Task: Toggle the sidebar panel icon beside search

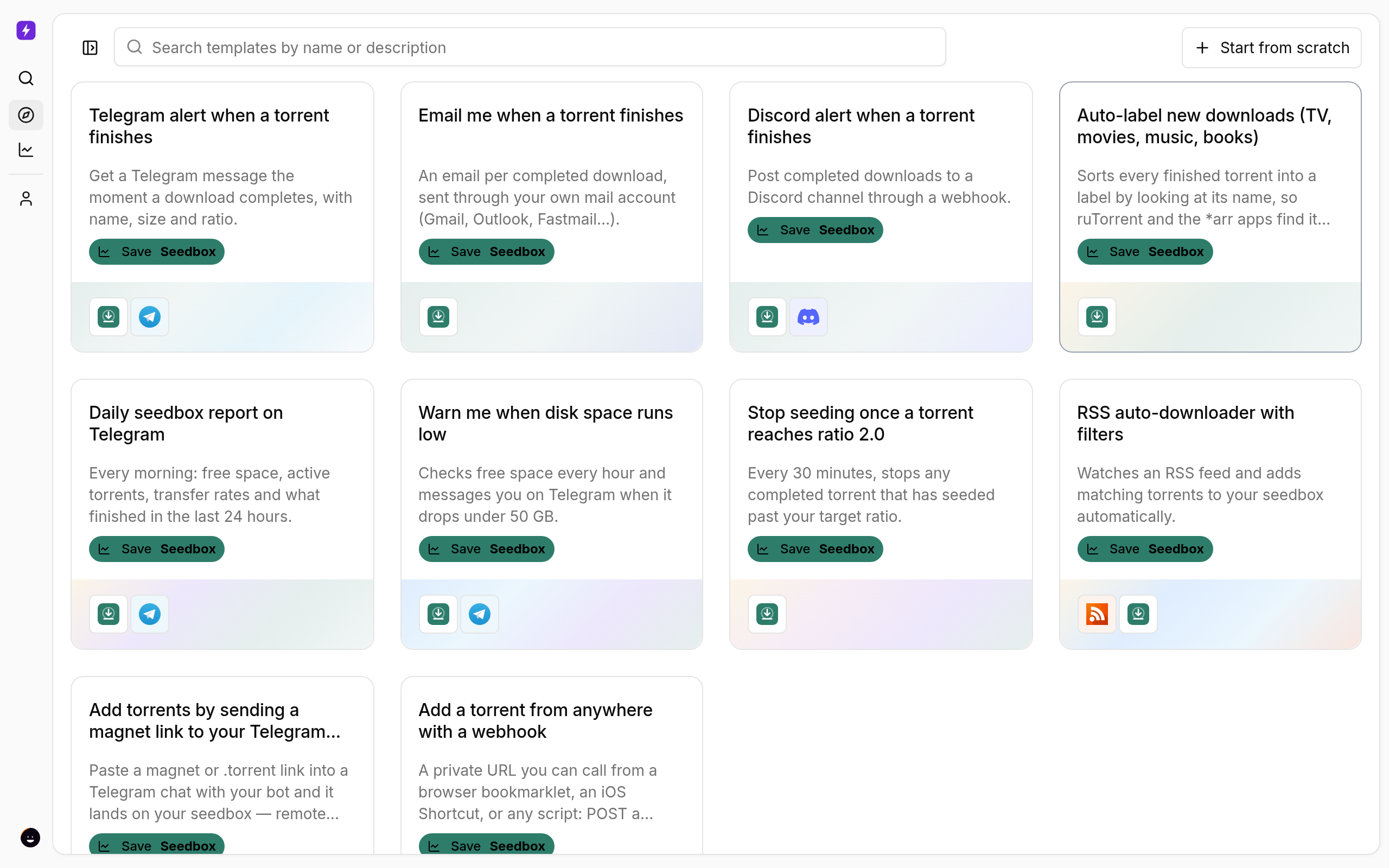Action: (90, 48)
